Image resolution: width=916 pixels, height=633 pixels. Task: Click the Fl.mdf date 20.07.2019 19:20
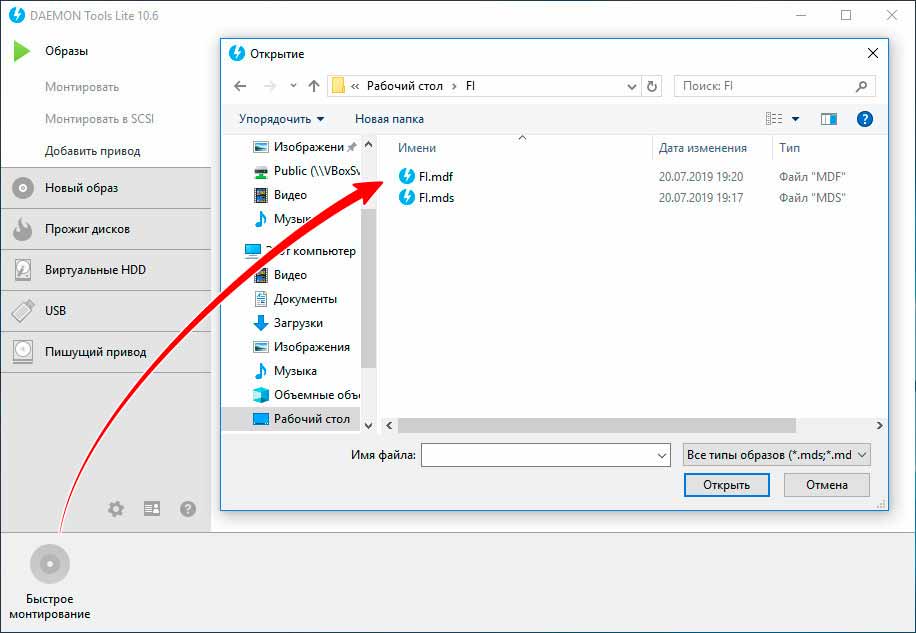click(x=700, y=176)
